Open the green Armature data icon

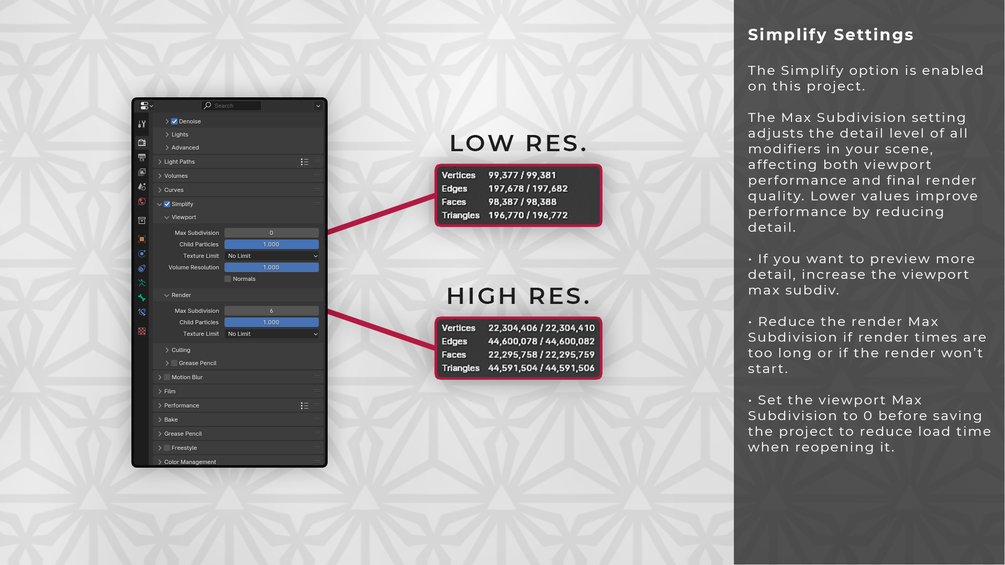(x=142, y=282)
